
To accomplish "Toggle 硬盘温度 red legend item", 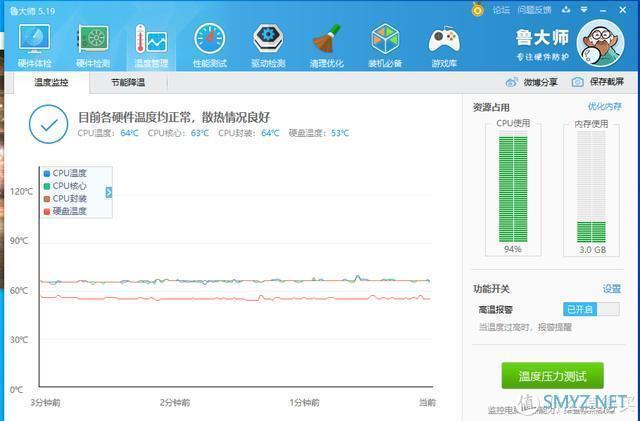I will tap(65, 211).
